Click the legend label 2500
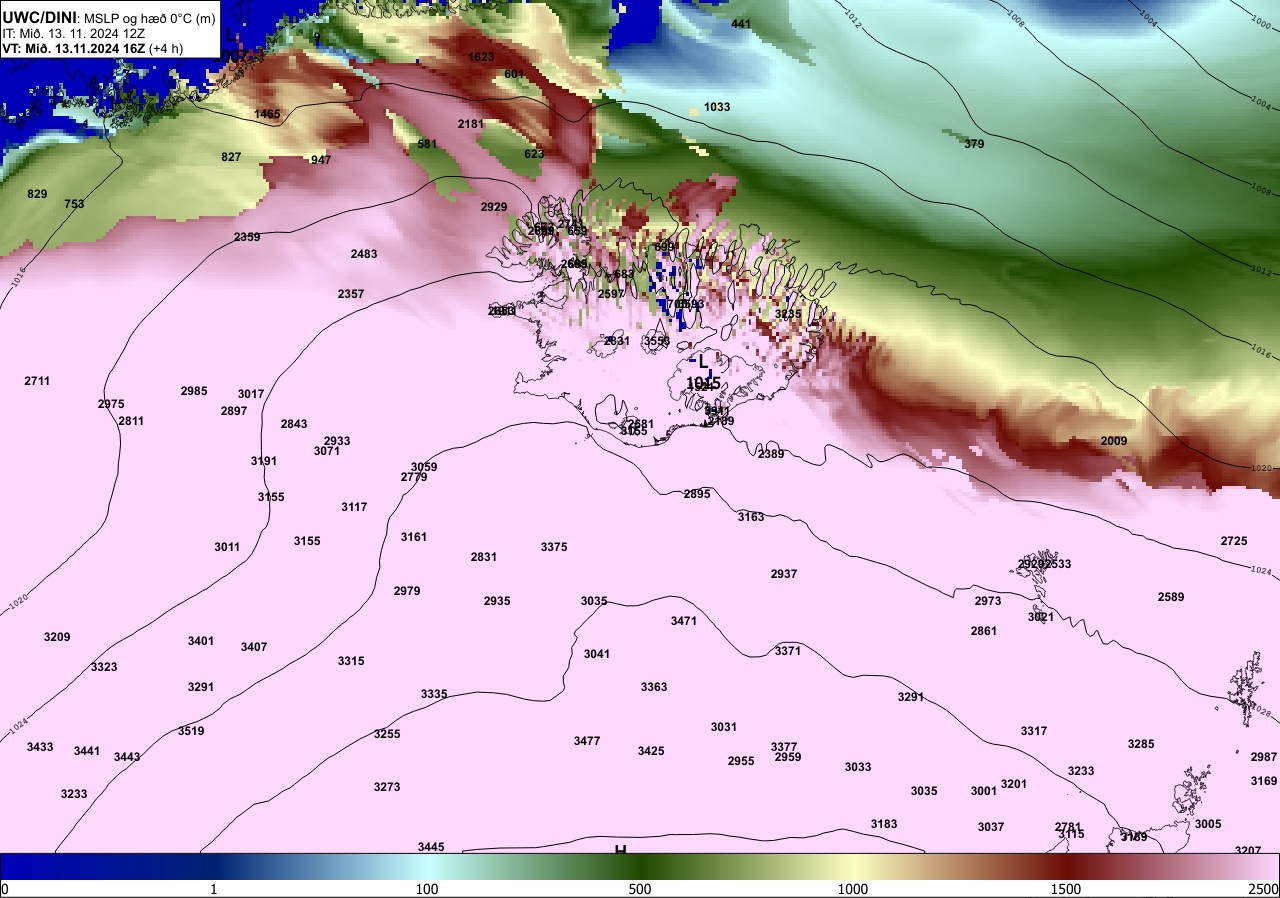Viewport: 1280px width, 898px height. tap(1264, 889)
